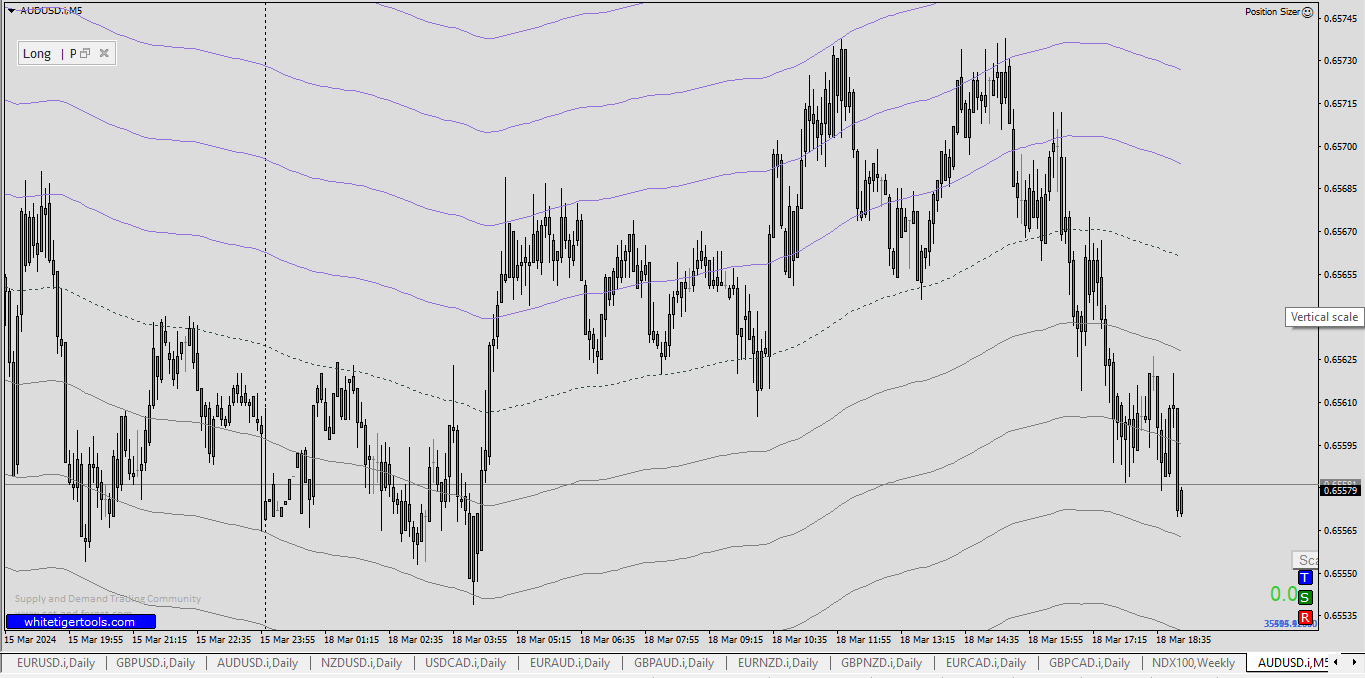
Task: Toggle the Long trade direction label
Action: [x=37, y=53]
